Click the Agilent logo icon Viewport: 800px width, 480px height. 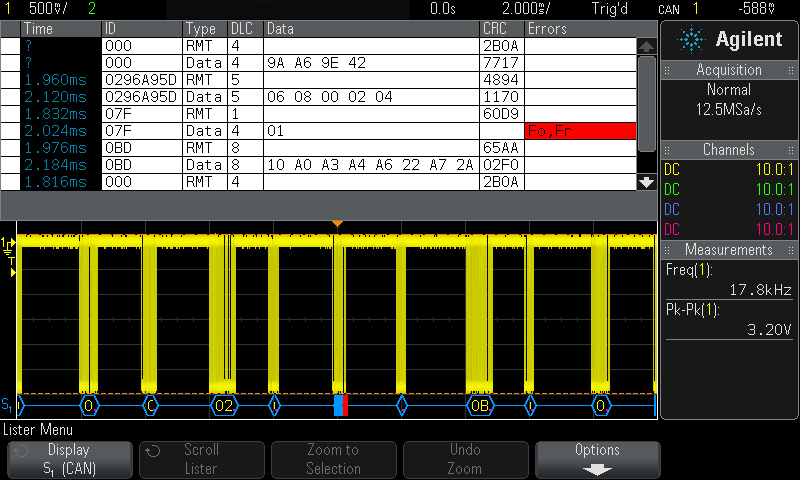pyautogui.click(x=691, y=40)
